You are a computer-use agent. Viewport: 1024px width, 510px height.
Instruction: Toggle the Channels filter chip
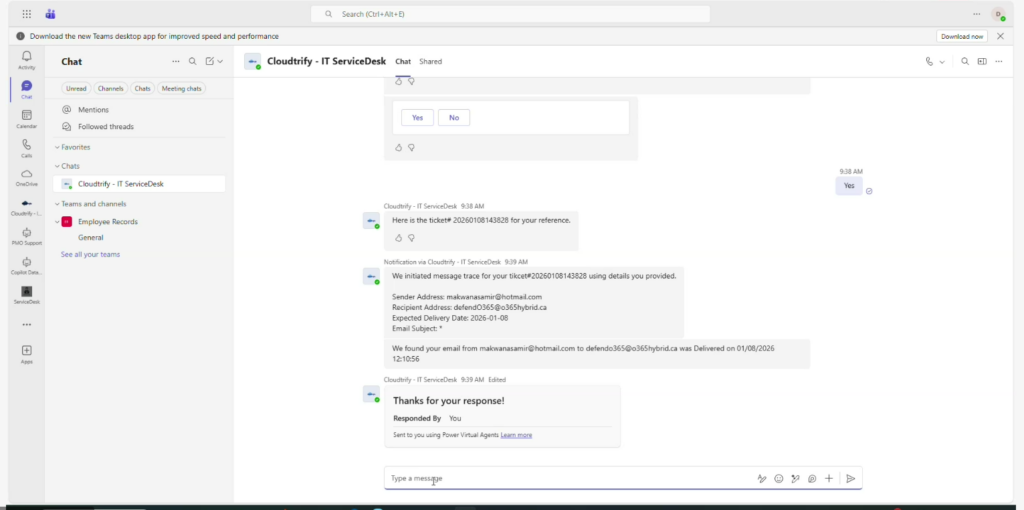pyautogui.click(x=111, y=88)
